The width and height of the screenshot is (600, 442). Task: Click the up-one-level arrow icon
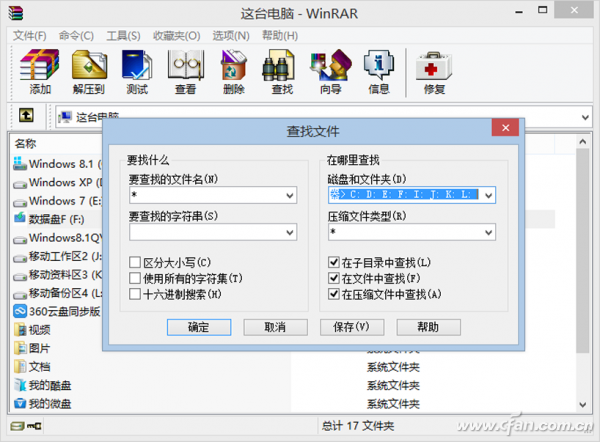point(26,115)
